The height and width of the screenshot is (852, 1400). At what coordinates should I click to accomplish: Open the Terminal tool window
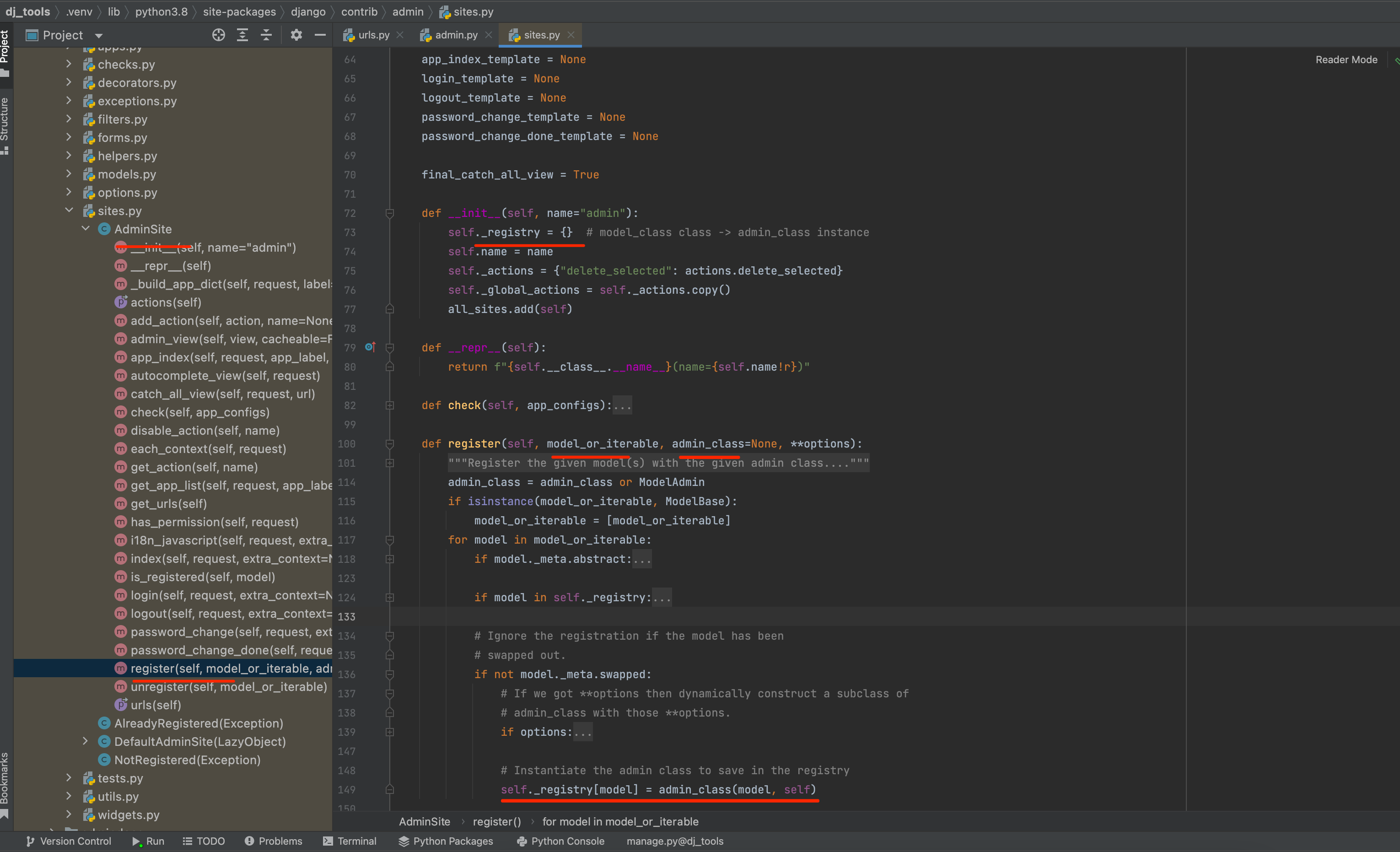[349, 841]
